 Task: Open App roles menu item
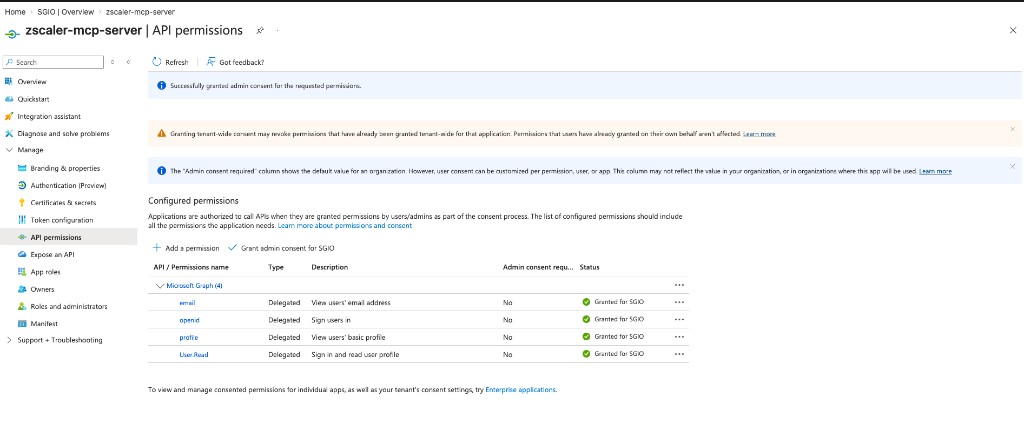46,272
